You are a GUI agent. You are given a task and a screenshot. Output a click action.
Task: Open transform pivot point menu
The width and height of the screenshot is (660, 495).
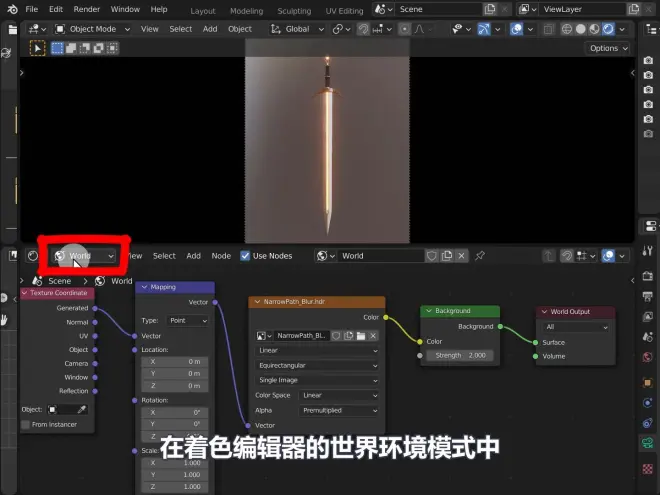341,29
